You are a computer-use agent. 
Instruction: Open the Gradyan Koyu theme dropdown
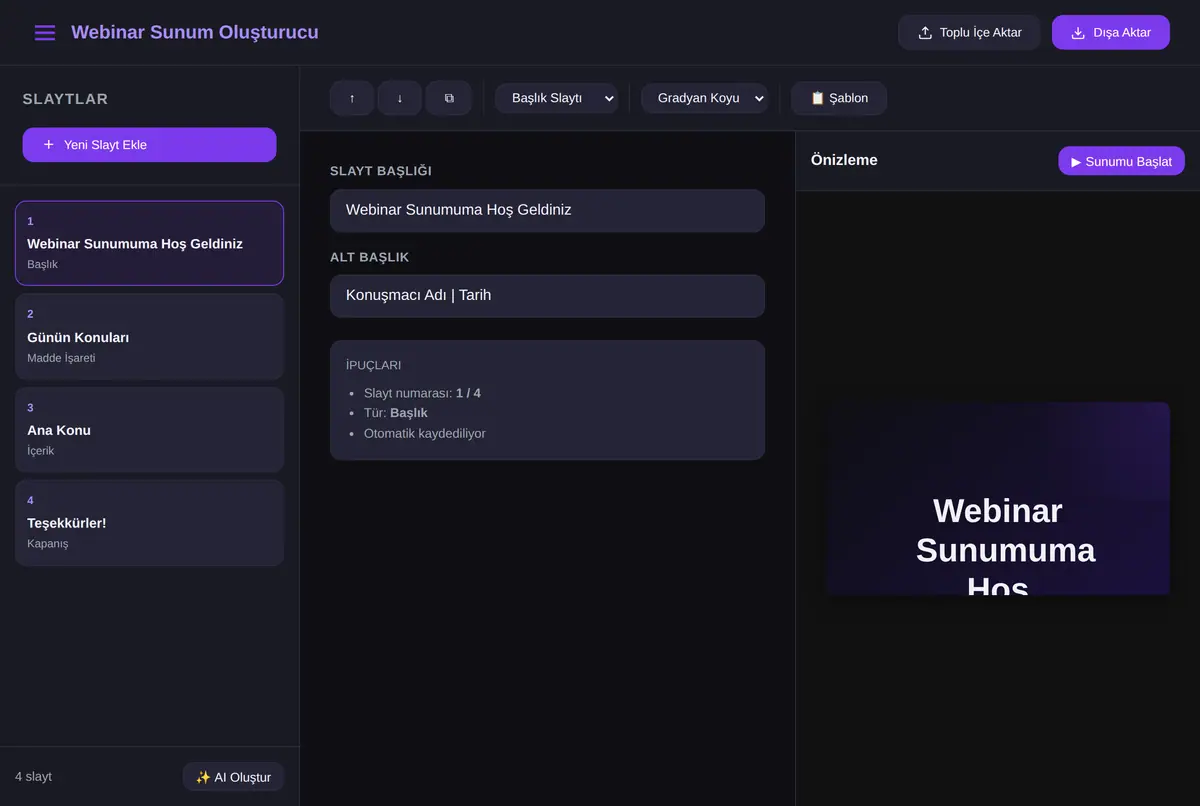704,98
